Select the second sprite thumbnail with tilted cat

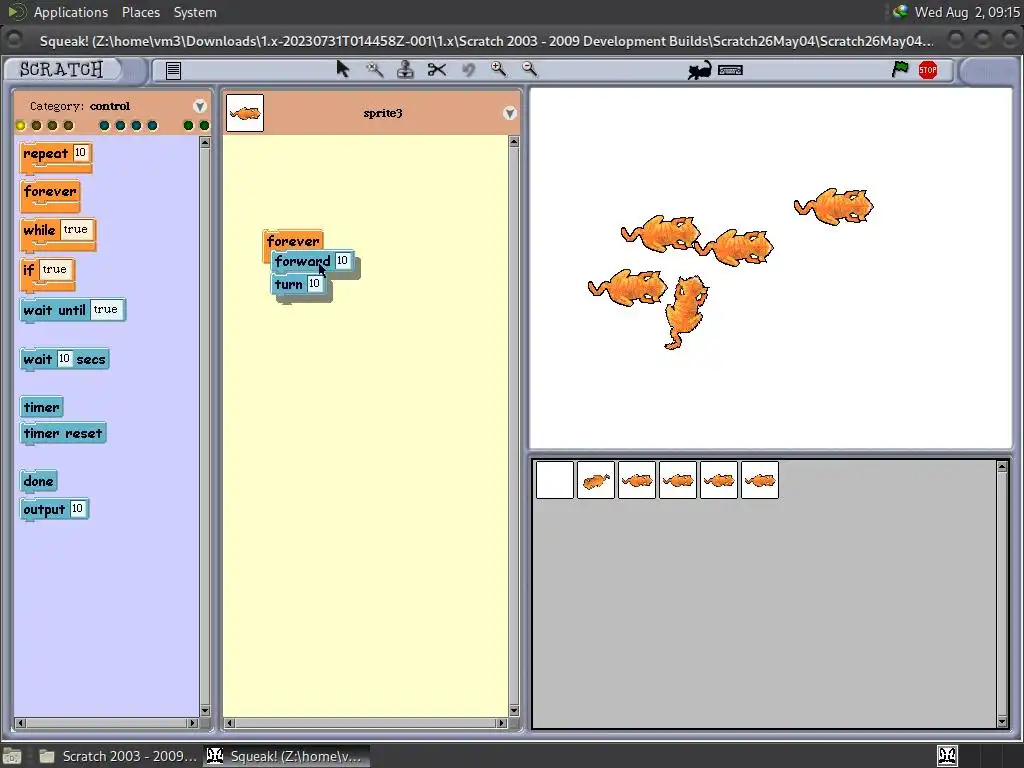tap(596, 480)
